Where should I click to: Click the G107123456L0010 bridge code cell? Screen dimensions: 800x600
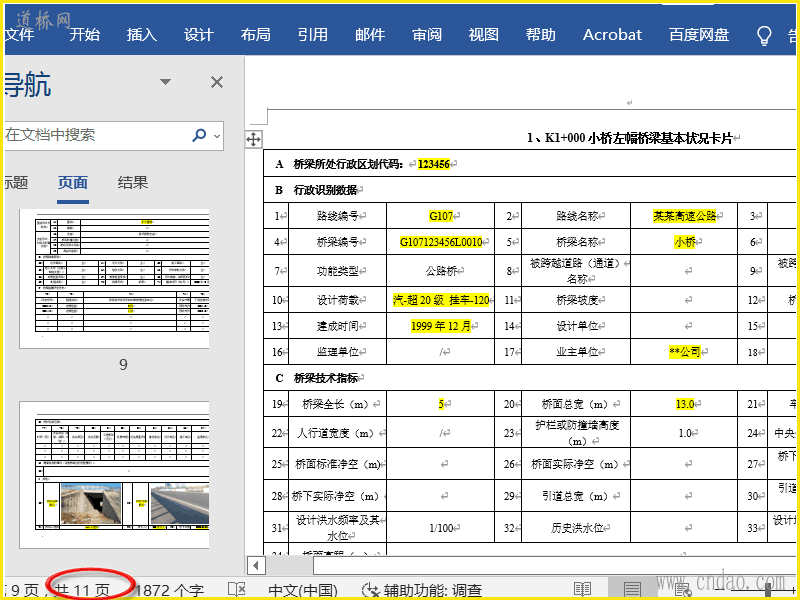[x=441, y=242]
